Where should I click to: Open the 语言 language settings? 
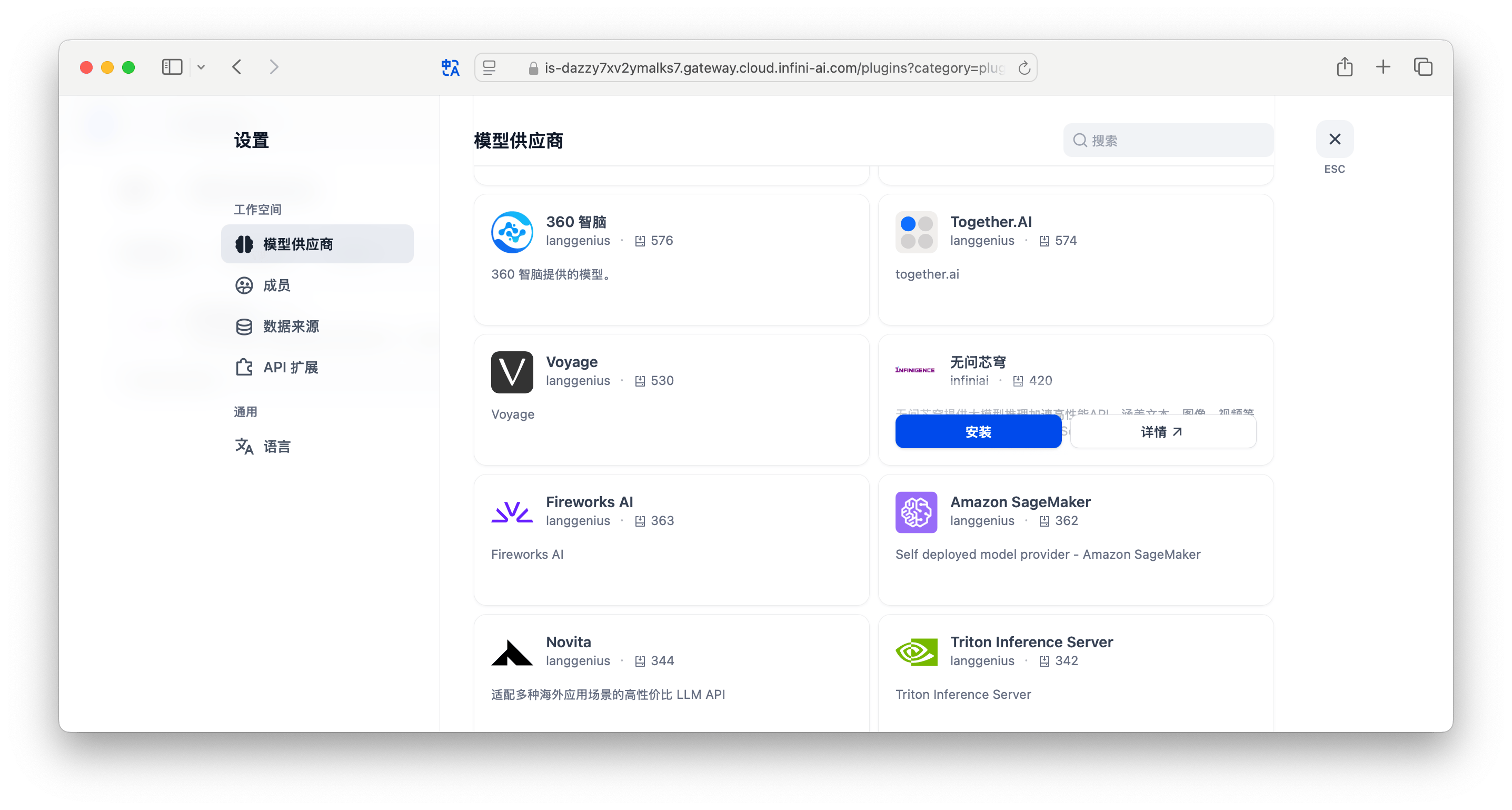click(276, 447)
